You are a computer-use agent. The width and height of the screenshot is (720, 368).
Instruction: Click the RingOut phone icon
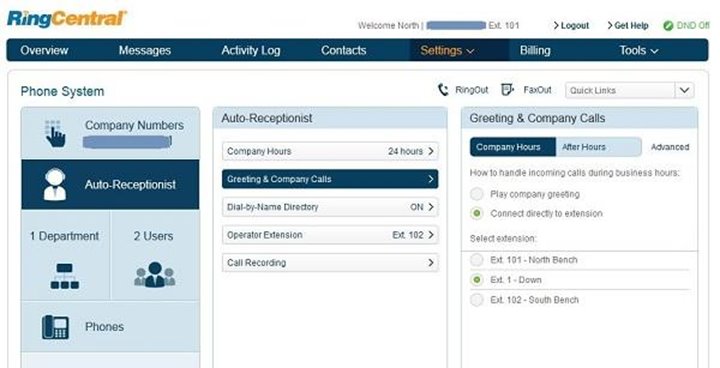tap(443, 90)
